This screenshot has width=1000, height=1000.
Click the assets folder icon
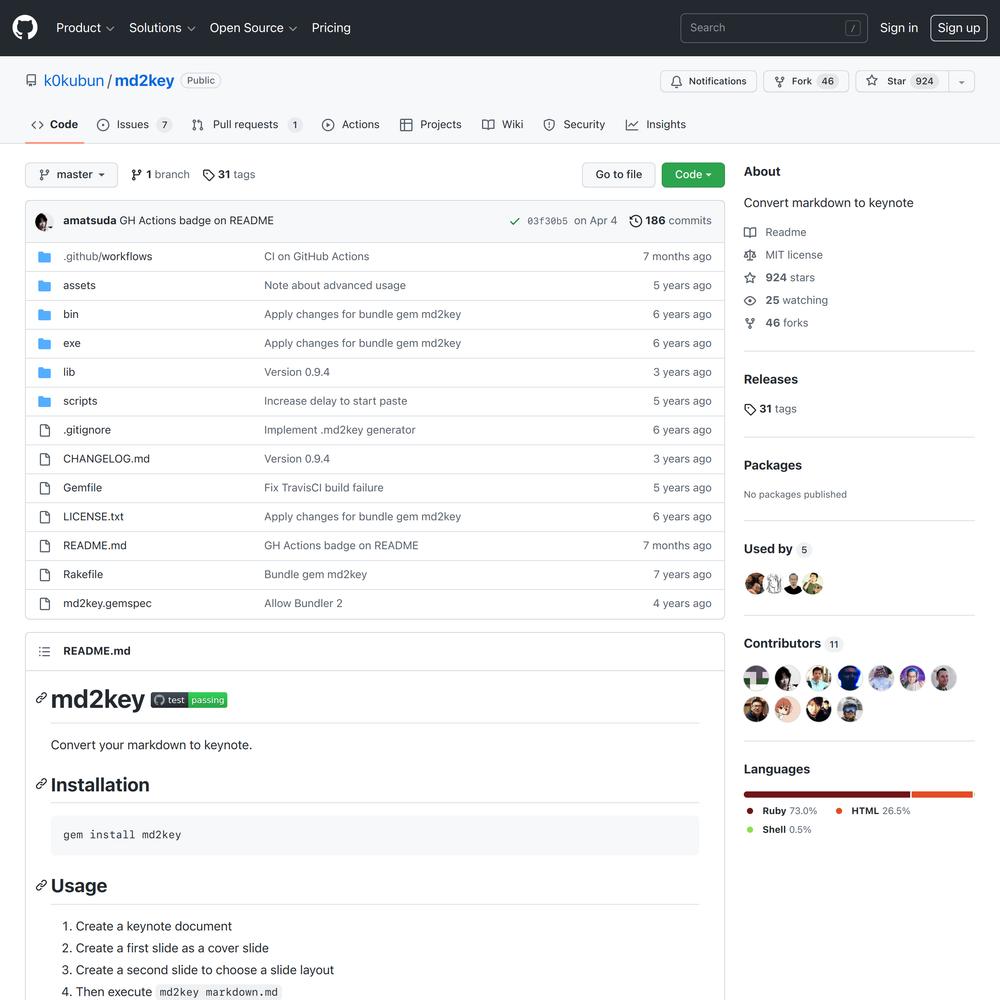click(45, 286)
